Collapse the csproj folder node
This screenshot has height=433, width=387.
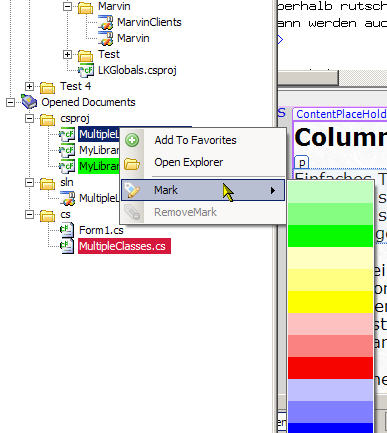[29, 118]
